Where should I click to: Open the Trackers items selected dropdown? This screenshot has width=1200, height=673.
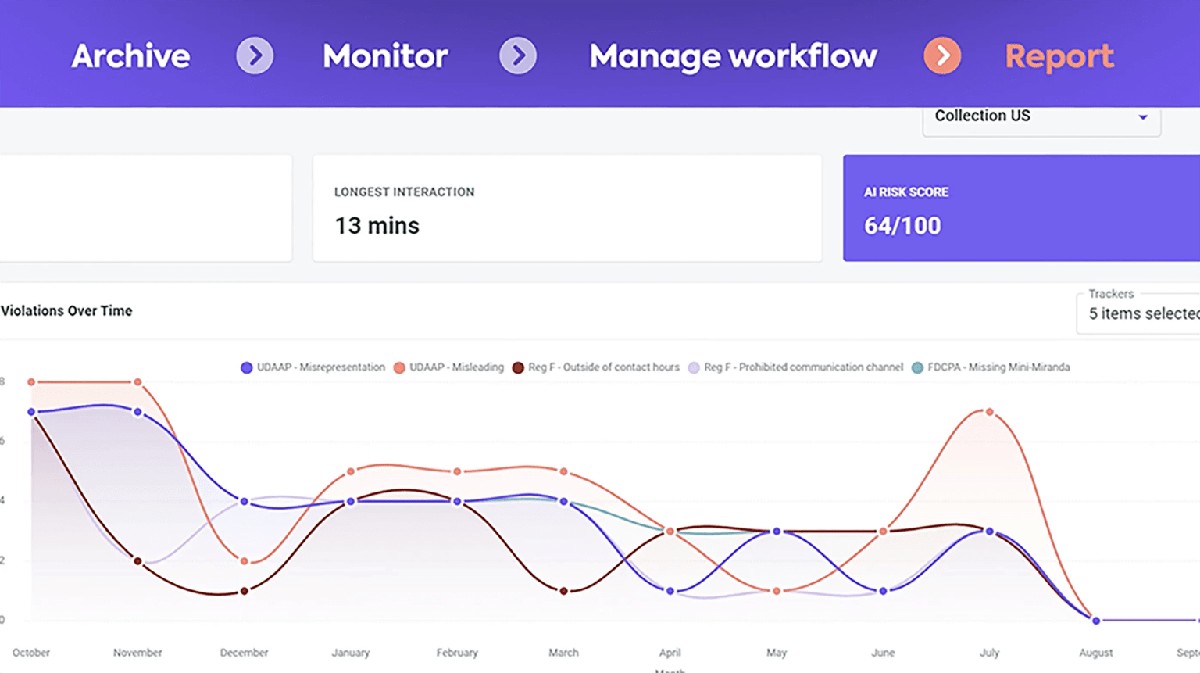click(x=1138, y=312)
